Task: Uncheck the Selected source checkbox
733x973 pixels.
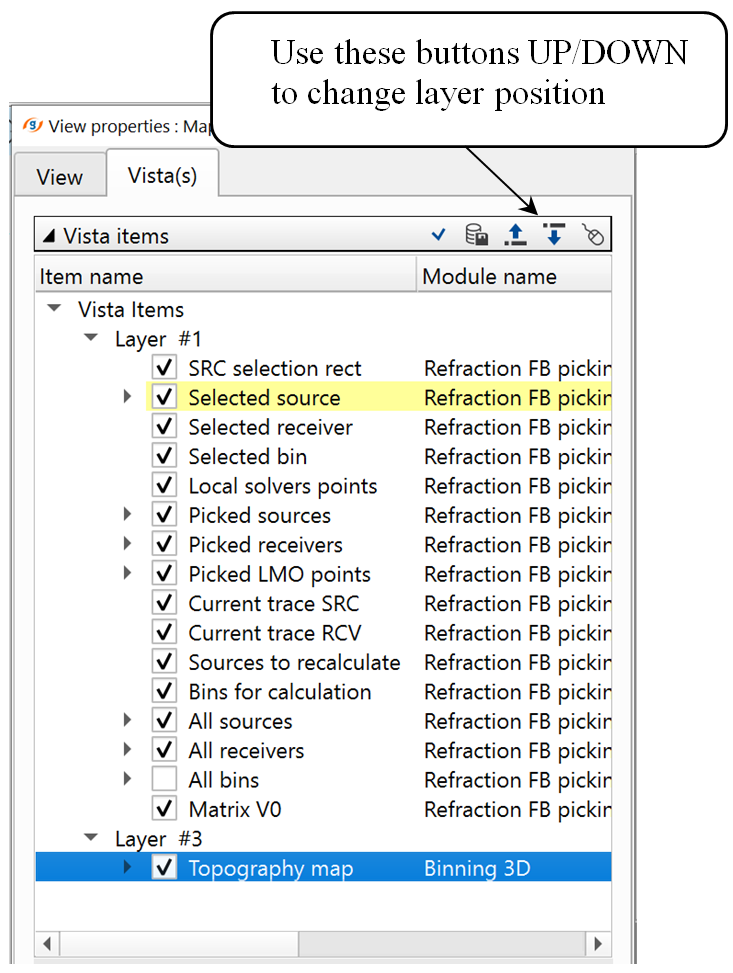Action: (x=166, y=398)
